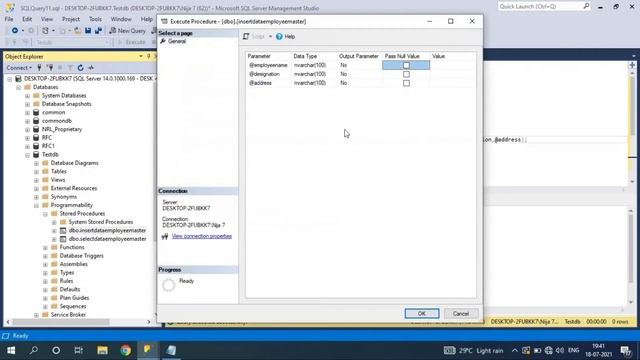Select dbo.selectdataemployeemaster stored procedure
640x360 pixels.
click(x=107, y=239)
